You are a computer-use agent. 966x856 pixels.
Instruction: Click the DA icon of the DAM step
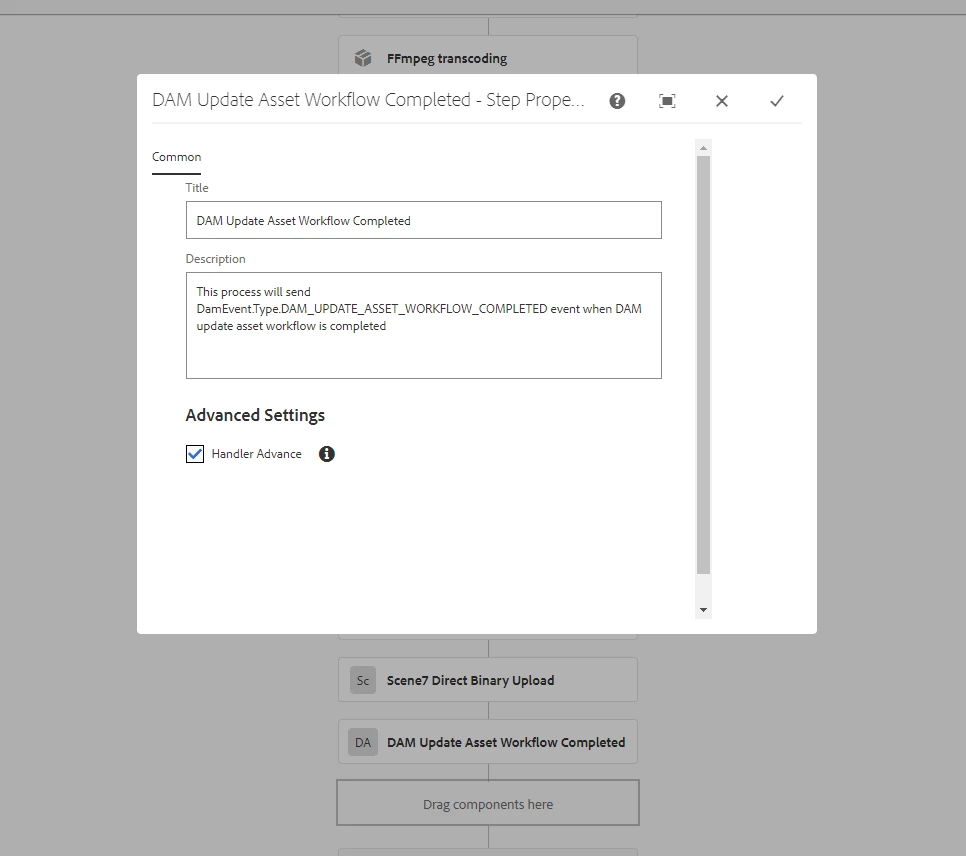tap(363, 743)
